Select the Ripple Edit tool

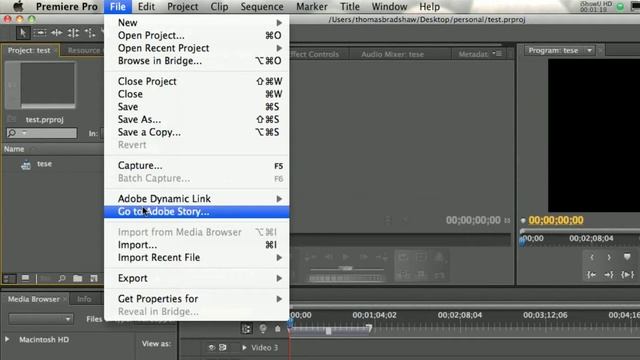[57, 33]
